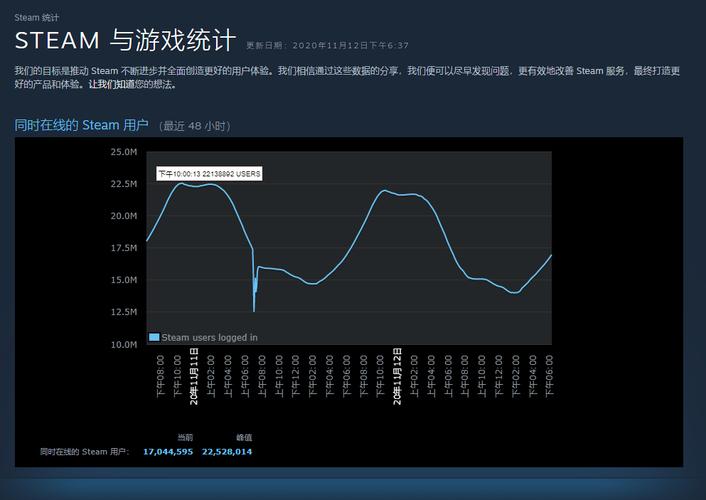This screenshot has width=706, height=500.
Task: Click the '17.5M' y-axis label
Action: [x=124, y=248]
